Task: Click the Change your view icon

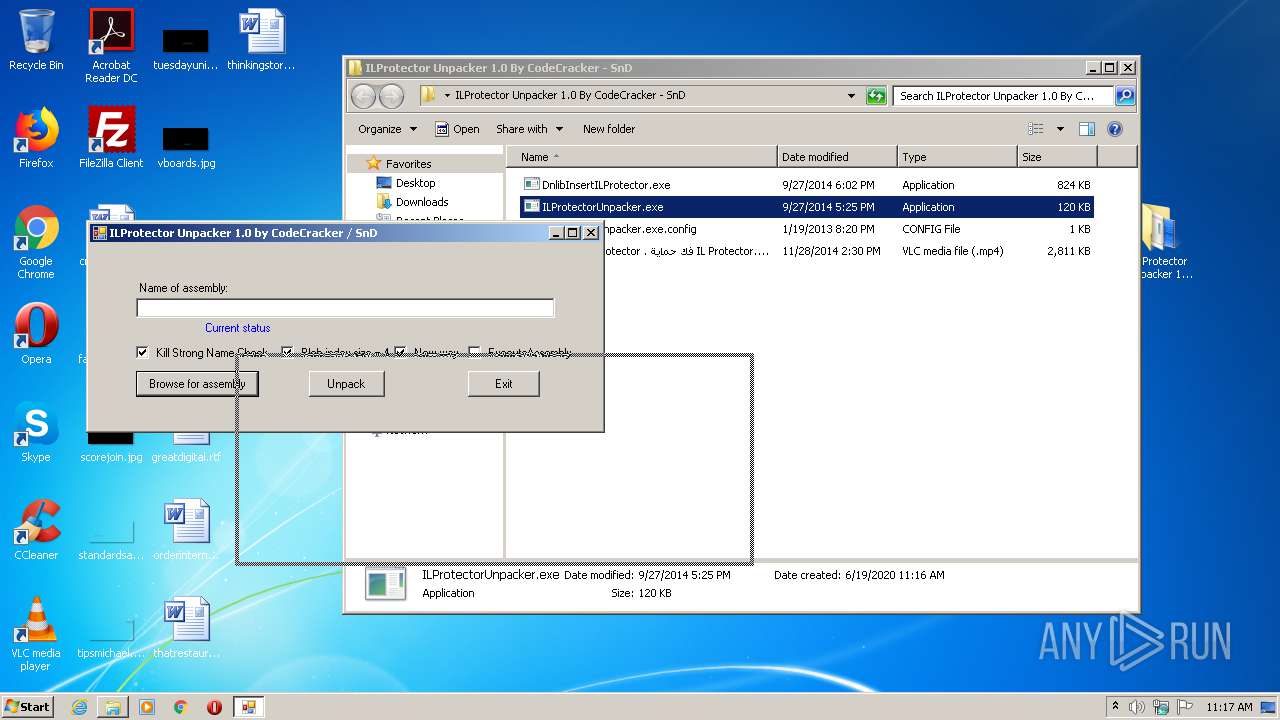Action: [x=1036, y=129]
